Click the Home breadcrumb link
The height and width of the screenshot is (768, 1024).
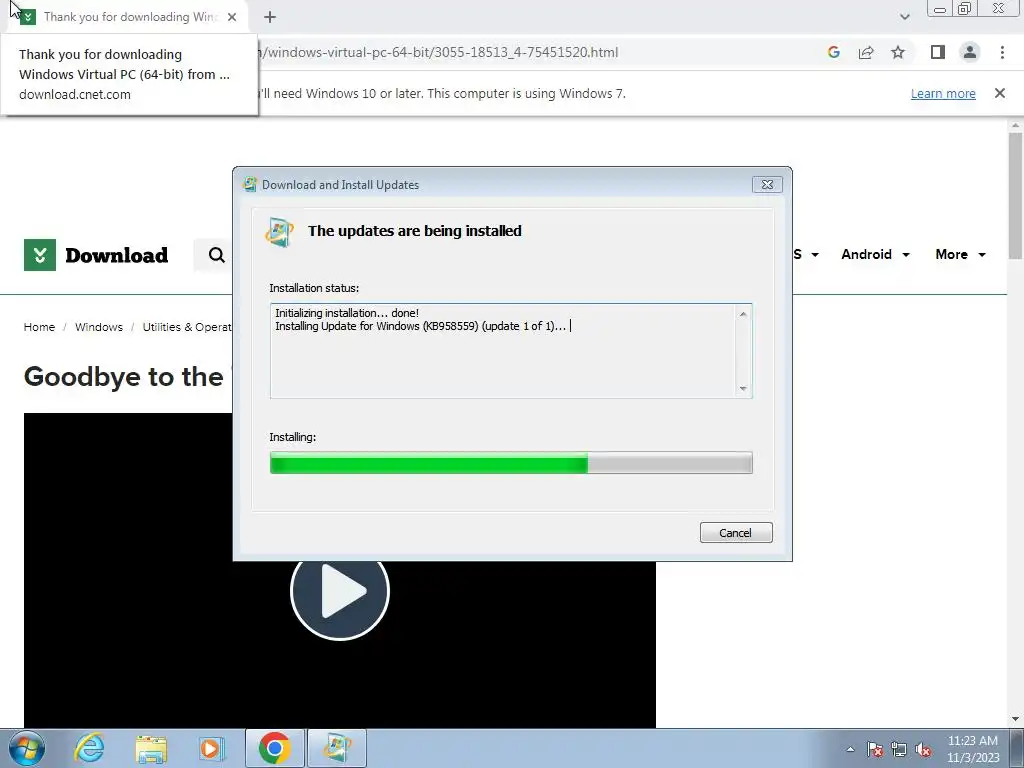[39, 327]
